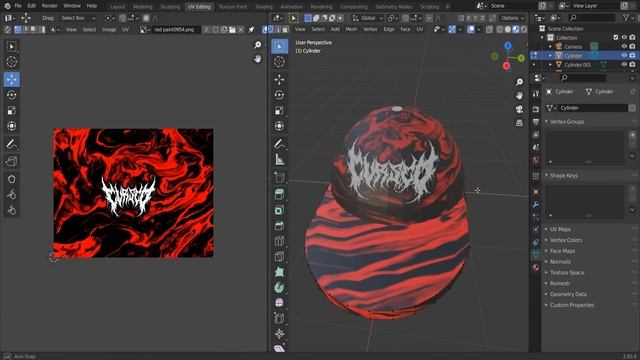Select the Poly Build tool
This screenshot has height=360, width=640.
coord(279,272)
